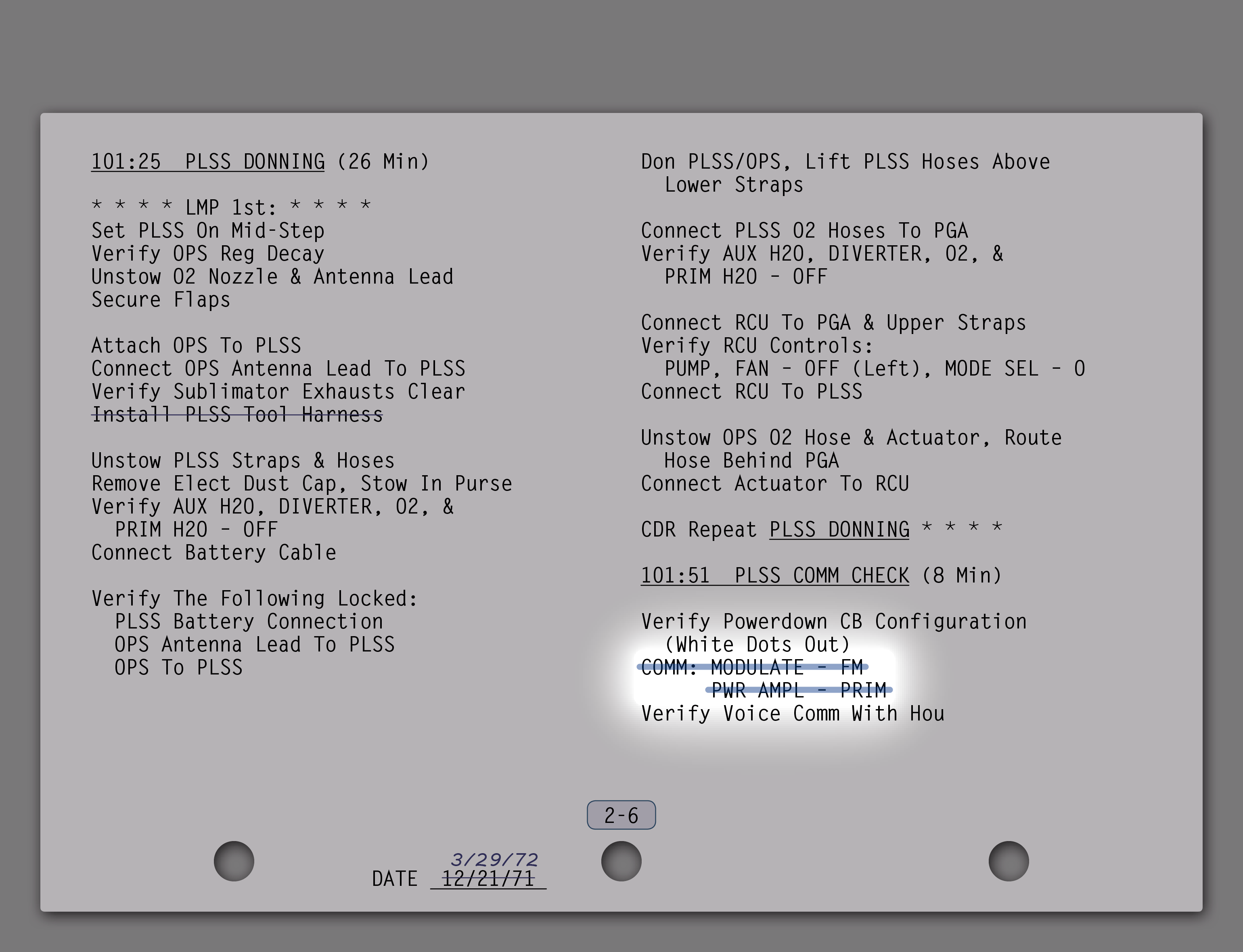Click the center binder hole

621,861
